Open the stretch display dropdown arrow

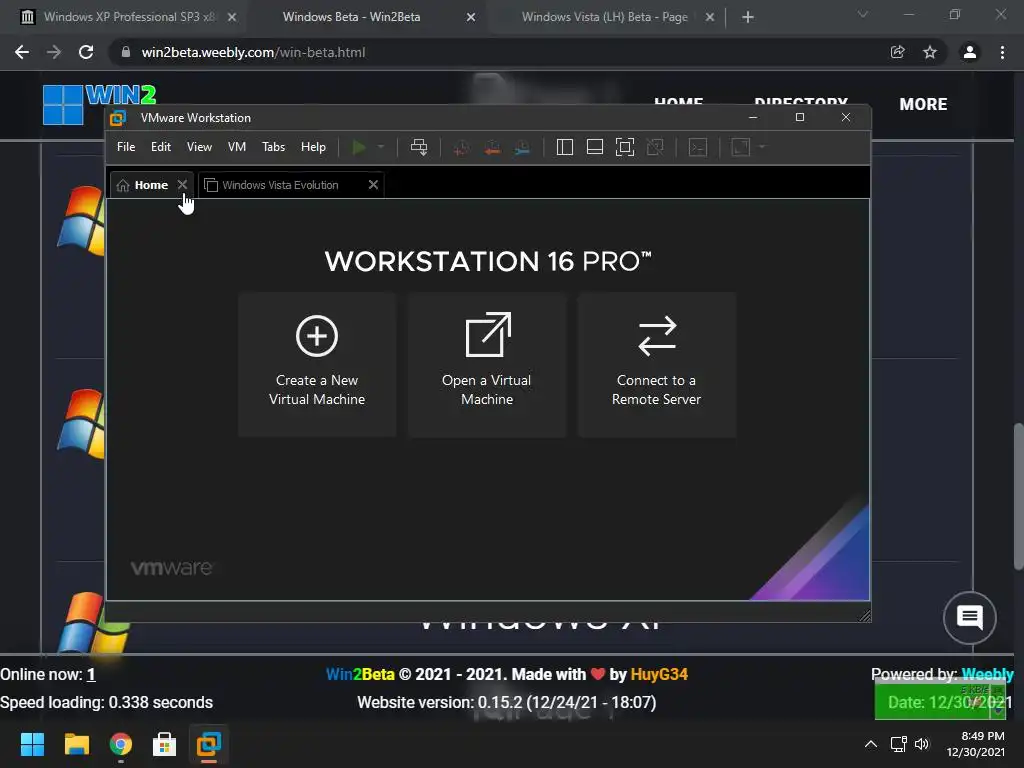coord(761,147)
